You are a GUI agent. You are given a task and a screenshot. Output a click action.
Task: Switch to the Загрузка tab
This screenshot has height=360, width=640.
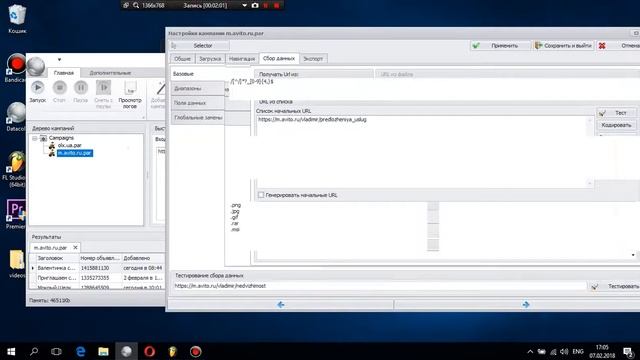click(x=210, y=59)
